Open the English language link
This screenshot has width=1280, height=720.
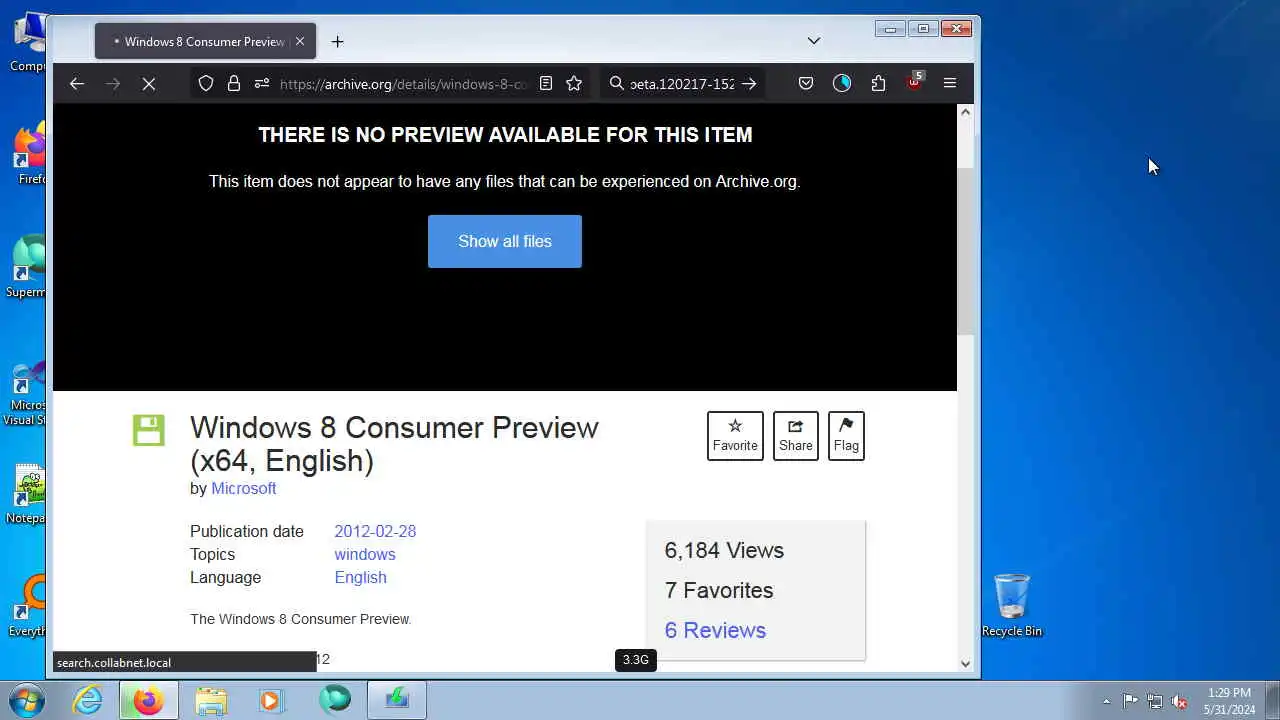click(x=360, y=577)
